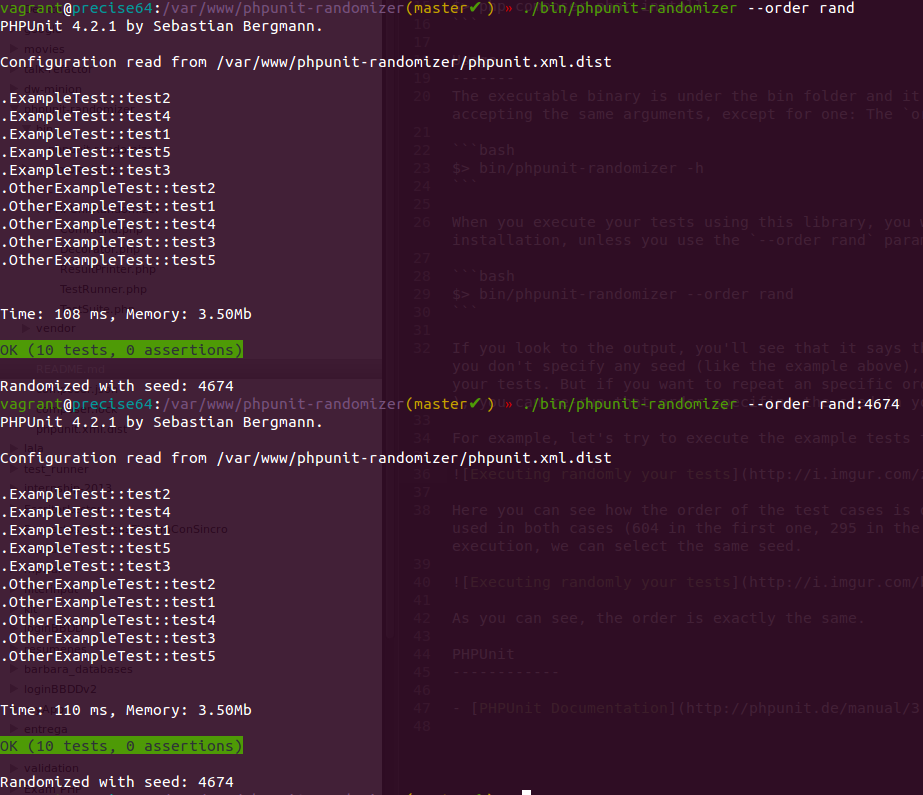Select 'validation' folder label in sidebar
923x795 pixels.
tap(51, 768)
